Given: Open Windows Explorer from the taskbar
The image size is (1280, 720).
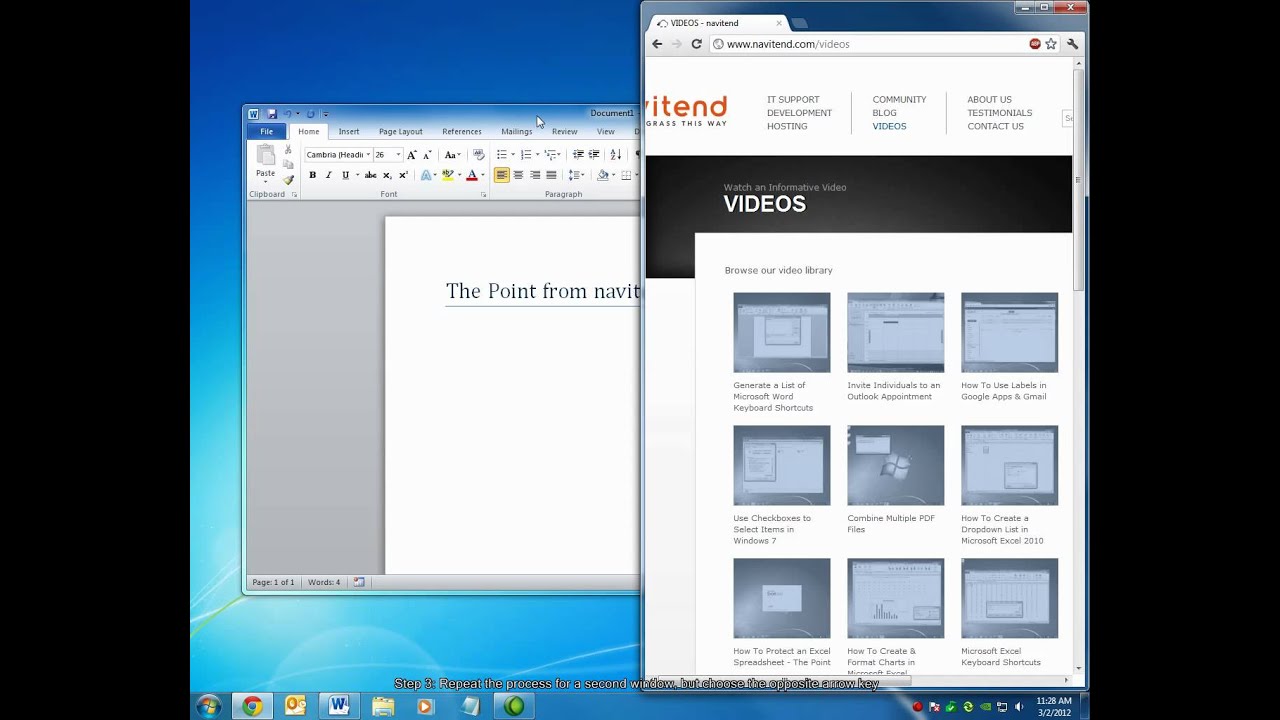Looking at the screenshot, I should point(383,706).
